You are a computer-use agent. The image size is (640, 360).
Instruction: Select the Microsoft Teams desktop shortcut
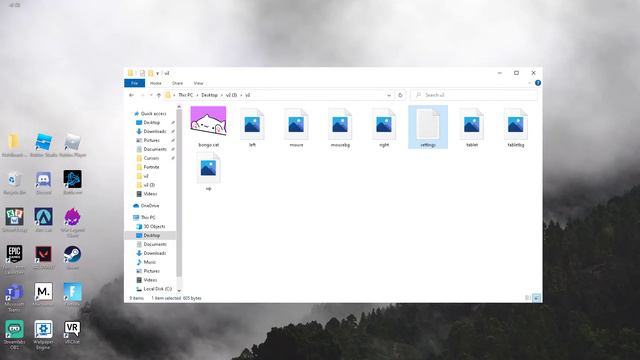[x=14, y=298]
